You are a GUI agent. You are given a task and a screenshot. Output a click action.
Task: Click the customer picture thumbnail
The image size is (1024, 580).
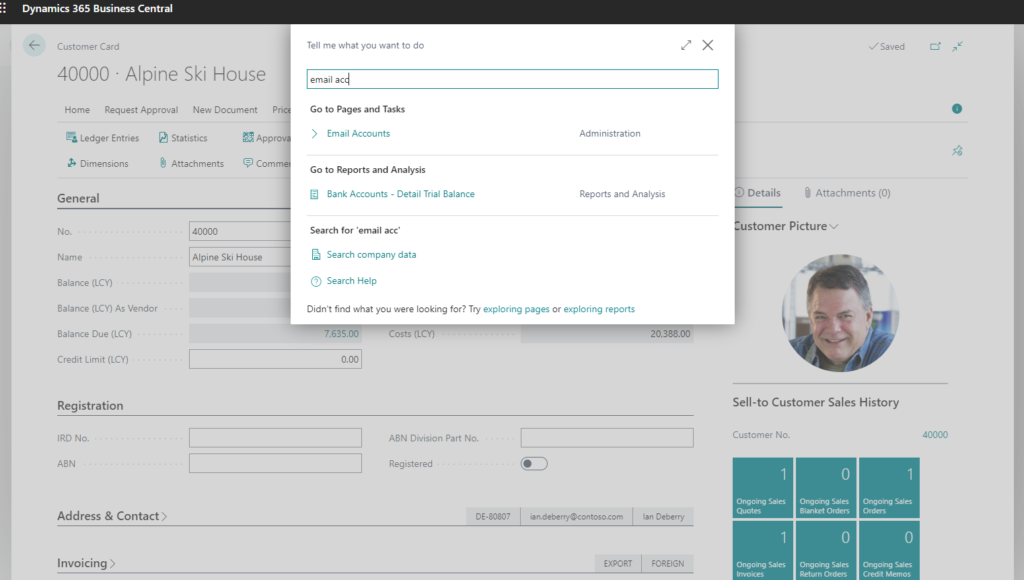[x=840, y=313]
